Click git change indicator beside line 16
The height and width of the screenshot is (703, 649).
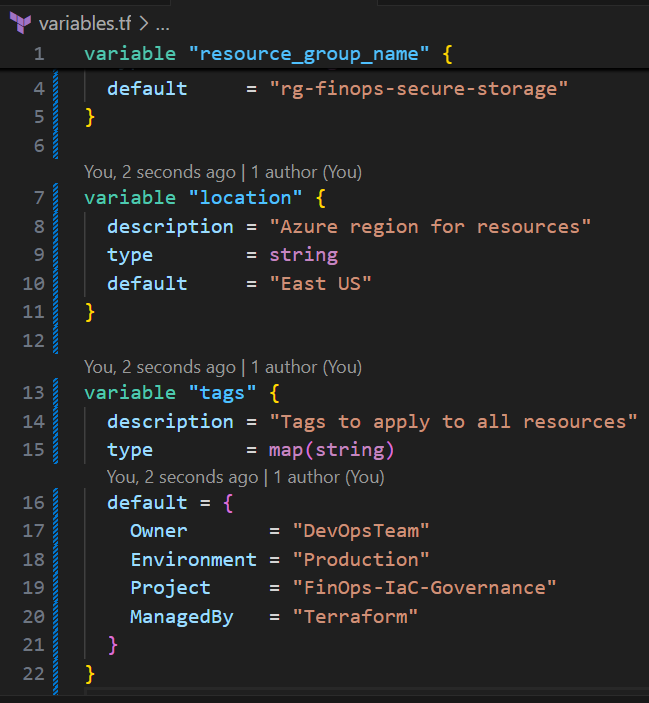[56, 502]
